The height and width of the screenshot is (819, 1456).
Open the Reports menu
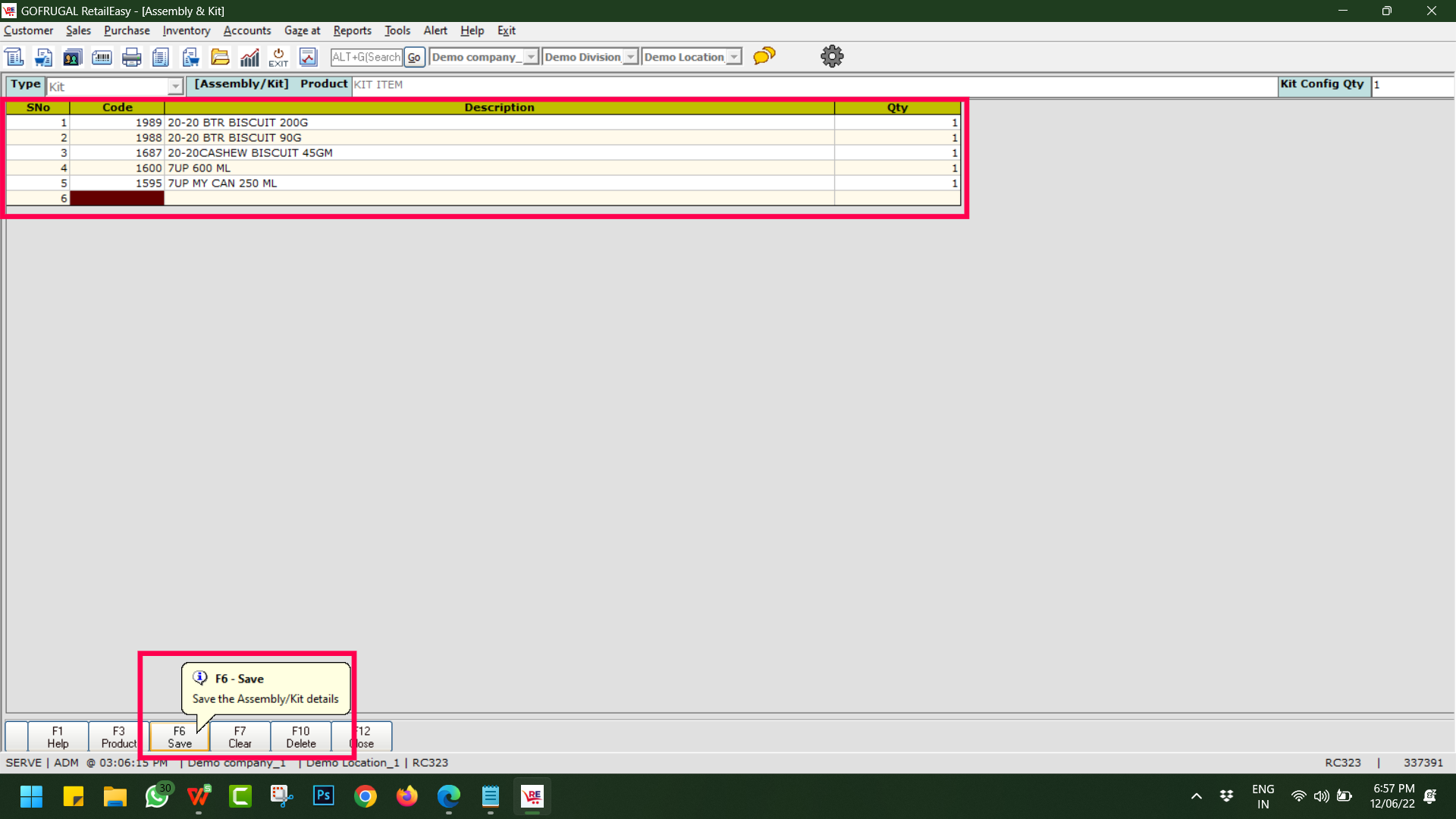click(x=352, y=30)
